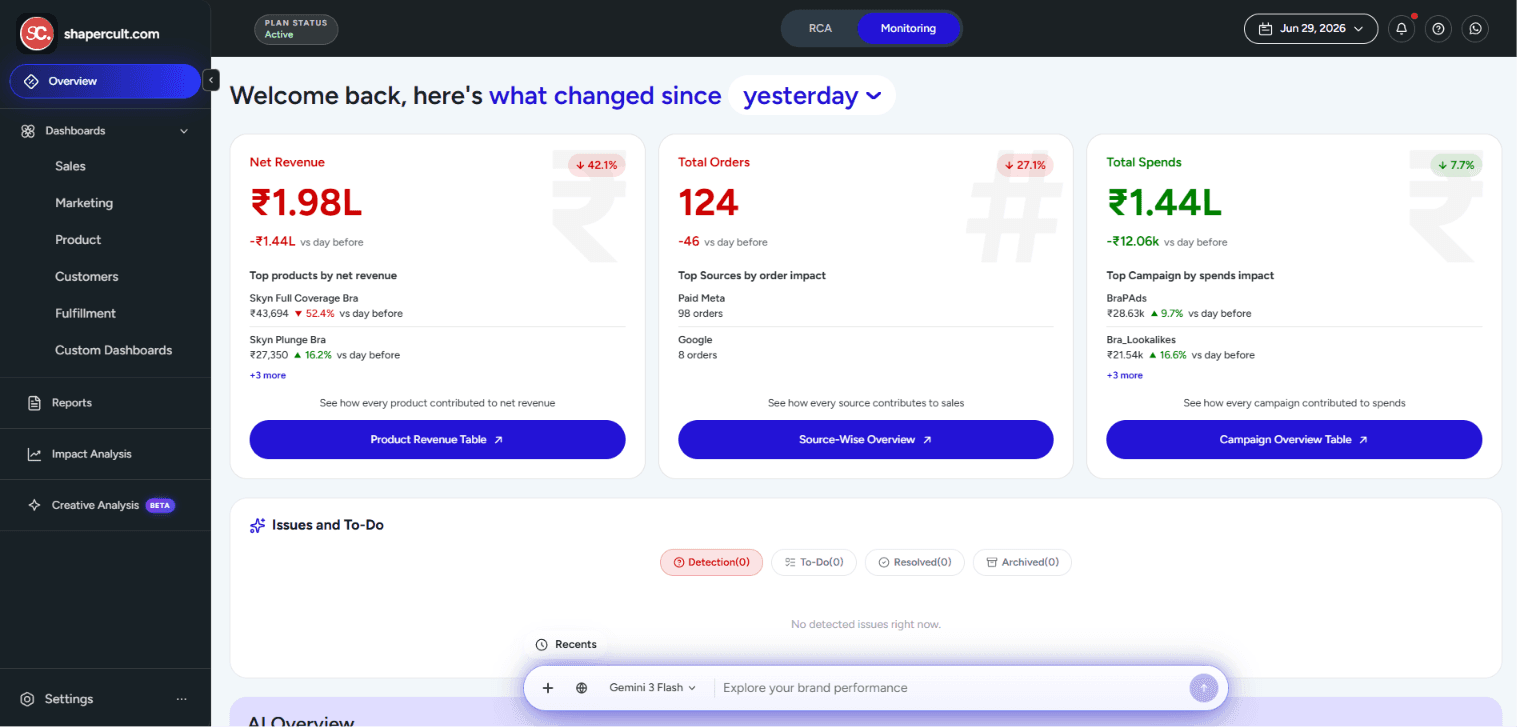
Task: Click the Overview diamond icon
Action: (x=30, y=81)
